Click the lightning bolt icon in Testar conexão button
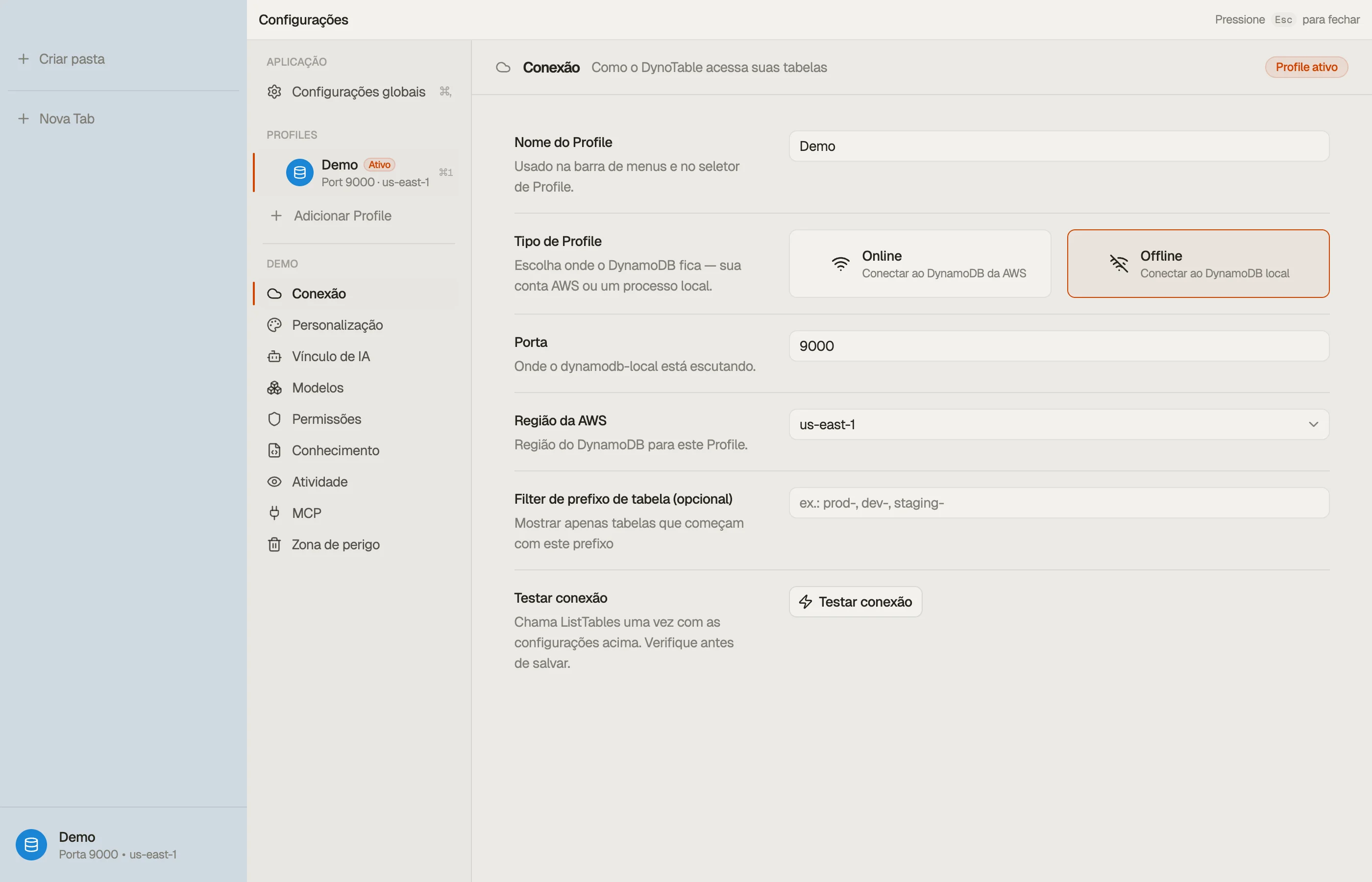The image size is (1372, 882). pyautogui.click(x=806, y=602)
